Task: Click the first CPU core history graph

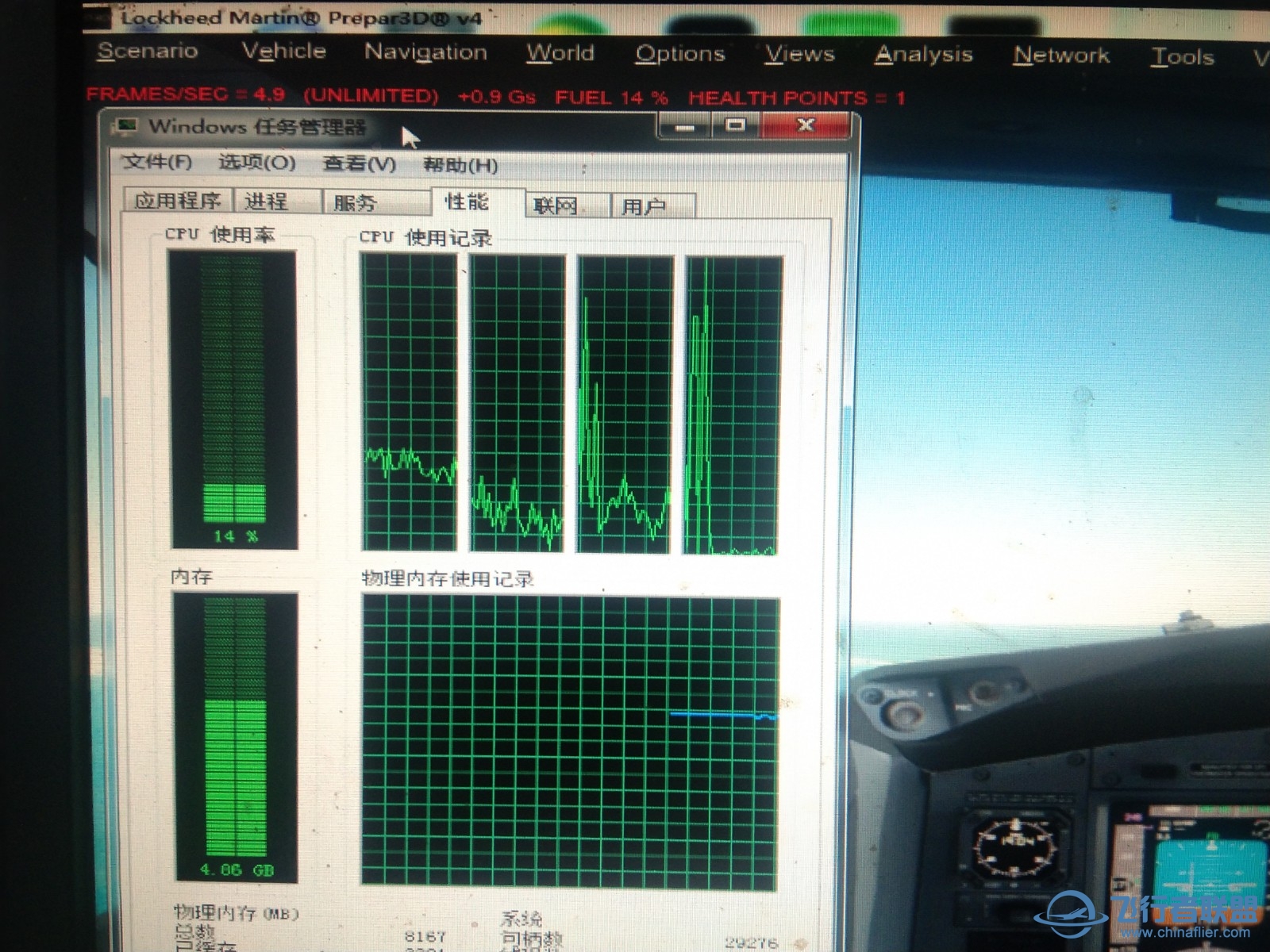Action: pos(410,403)
